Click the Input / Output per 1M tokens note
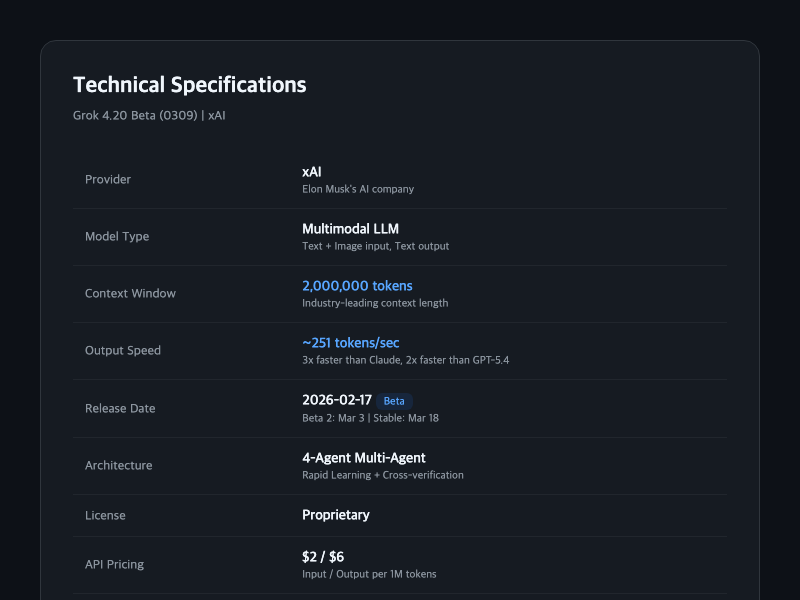This screenshot has width=800, height=600. (x=369, y=574)
